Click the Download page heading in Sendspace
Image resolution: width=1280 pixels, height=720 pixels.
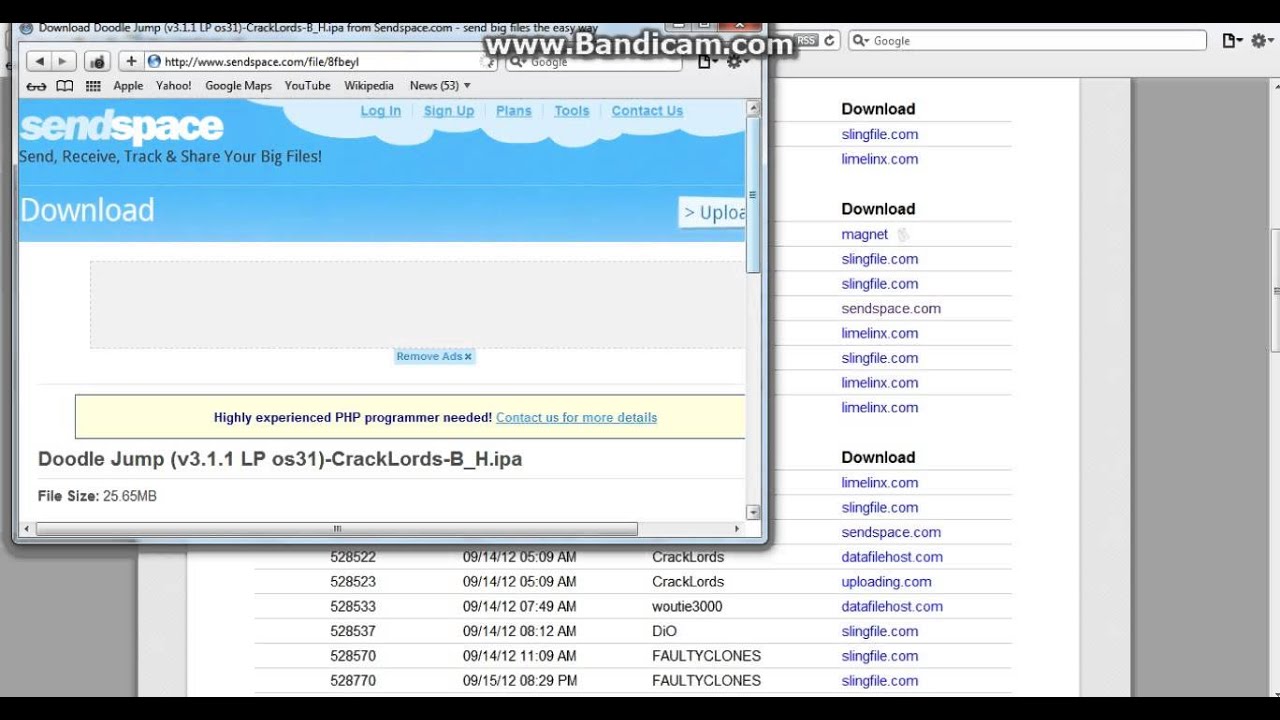[87, 210]
